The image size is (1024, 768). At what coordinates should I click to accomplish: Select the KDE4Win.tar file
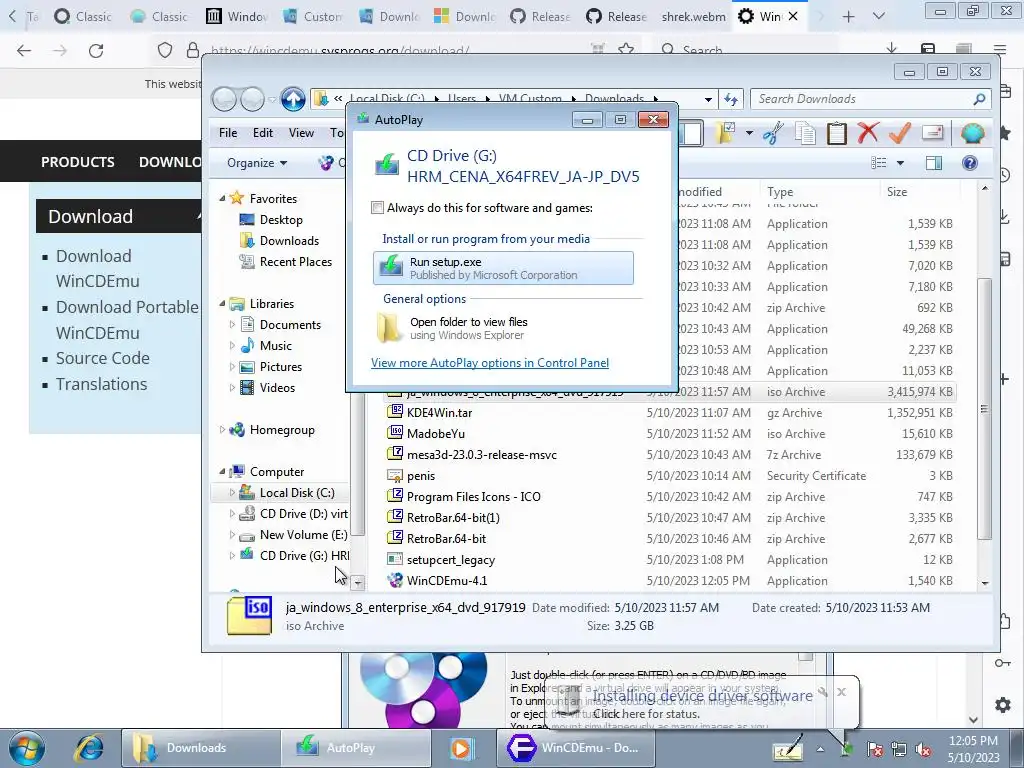[439, 413]
